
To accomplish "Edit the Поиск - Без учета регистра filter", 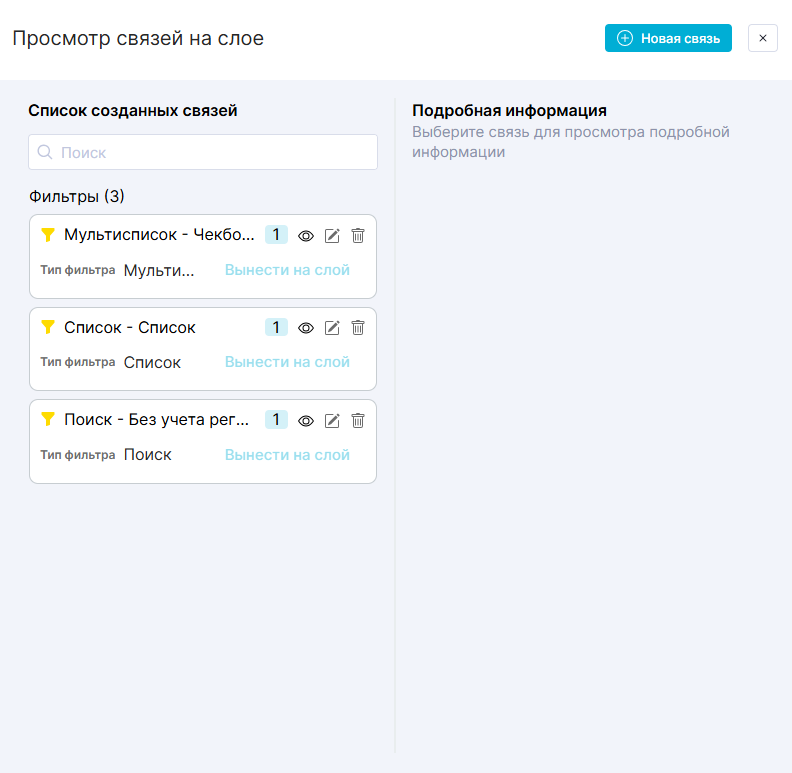I will [332, 421].
